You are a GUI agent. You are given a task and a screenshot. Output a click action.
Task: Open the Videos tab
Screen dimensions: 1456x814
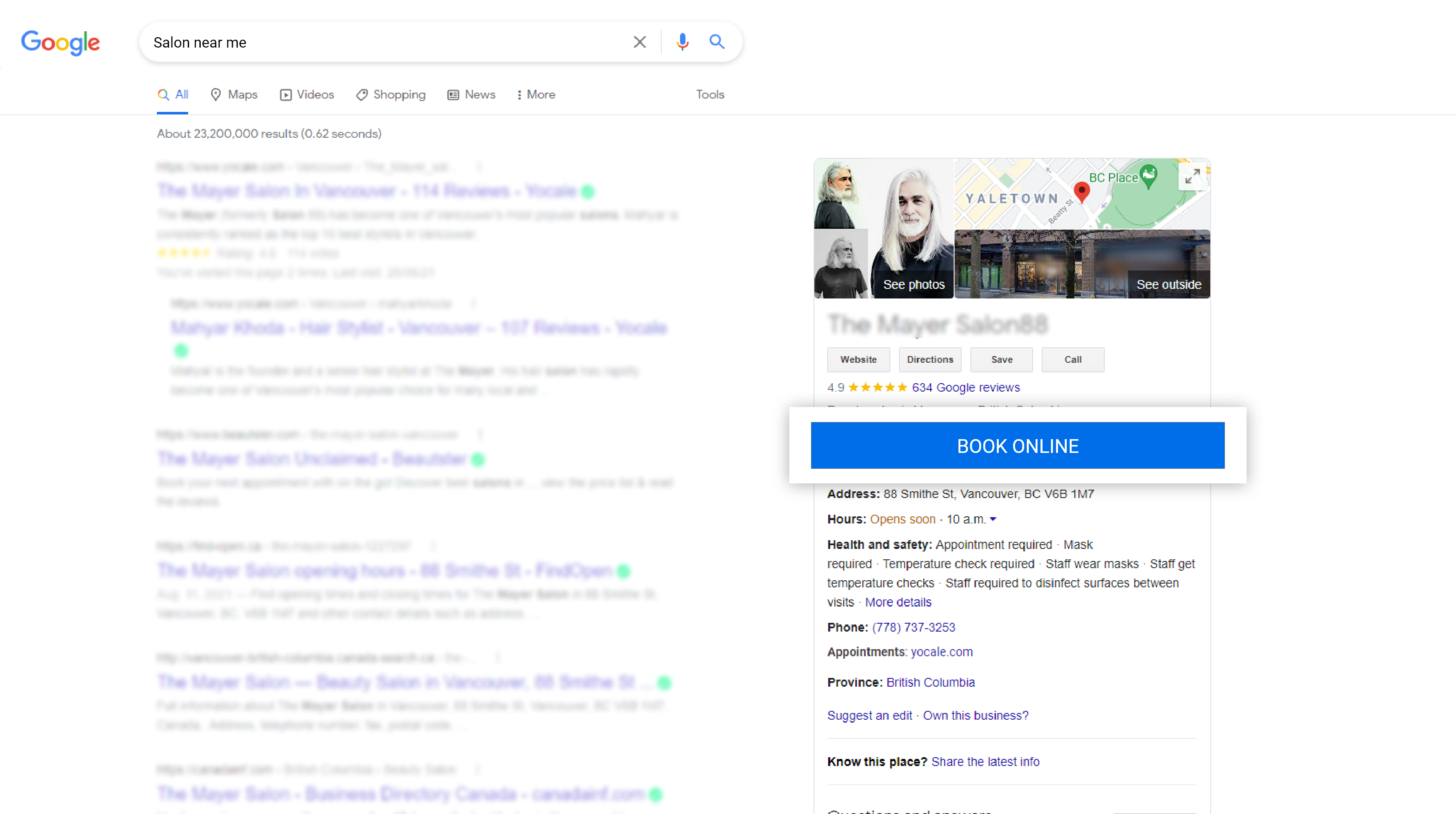point(307,94)
